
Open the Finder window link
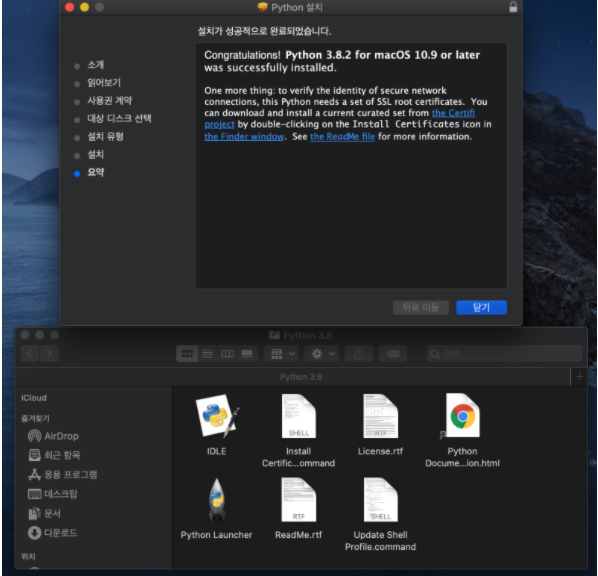244,137
